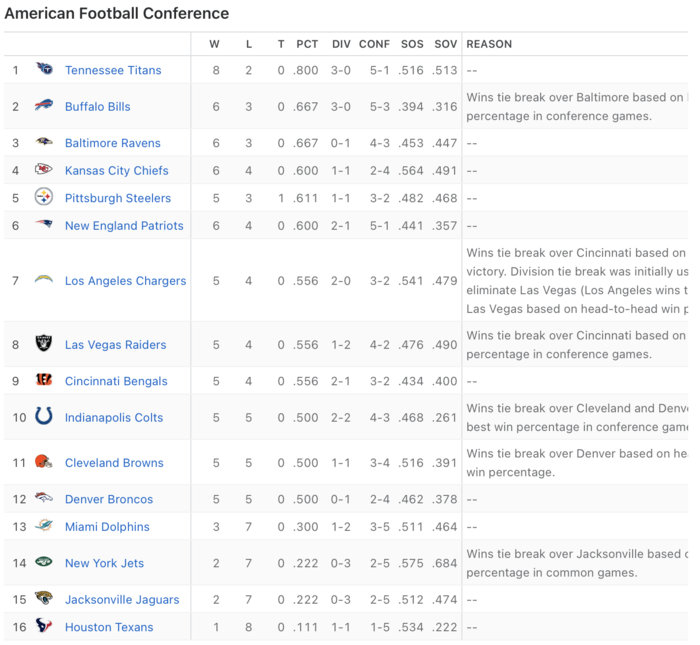
Task: Click the Cleveland Browns helmet logo
Action: 44,462
